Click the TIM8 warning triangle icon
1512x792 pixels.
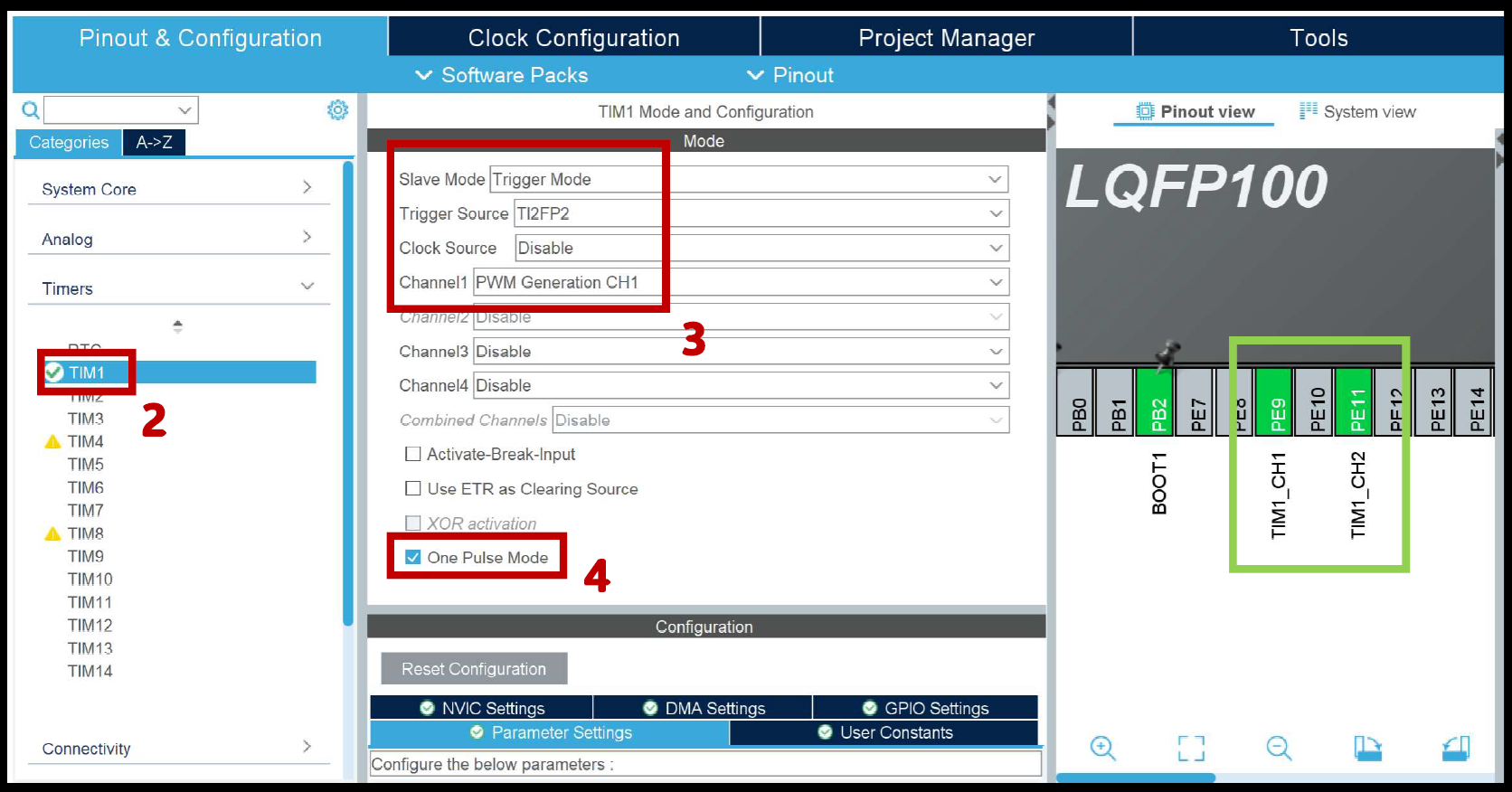[52, 533]
